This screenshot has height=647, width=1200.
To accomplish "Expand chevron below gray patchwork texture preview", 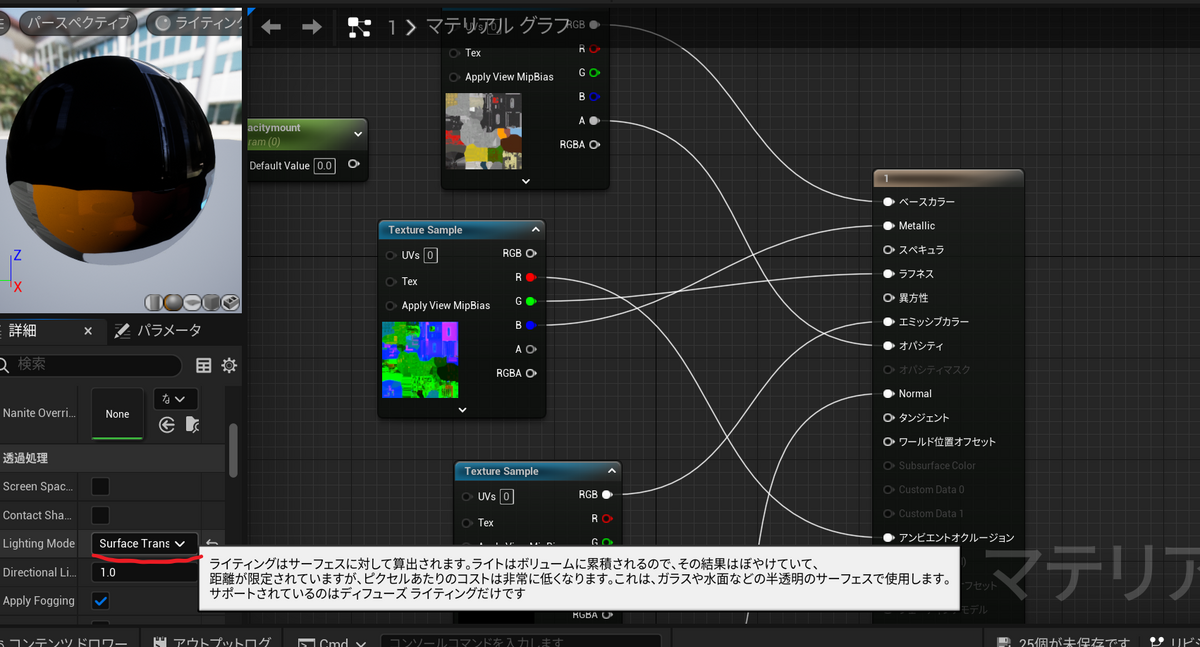I will (x=525, y=181).
